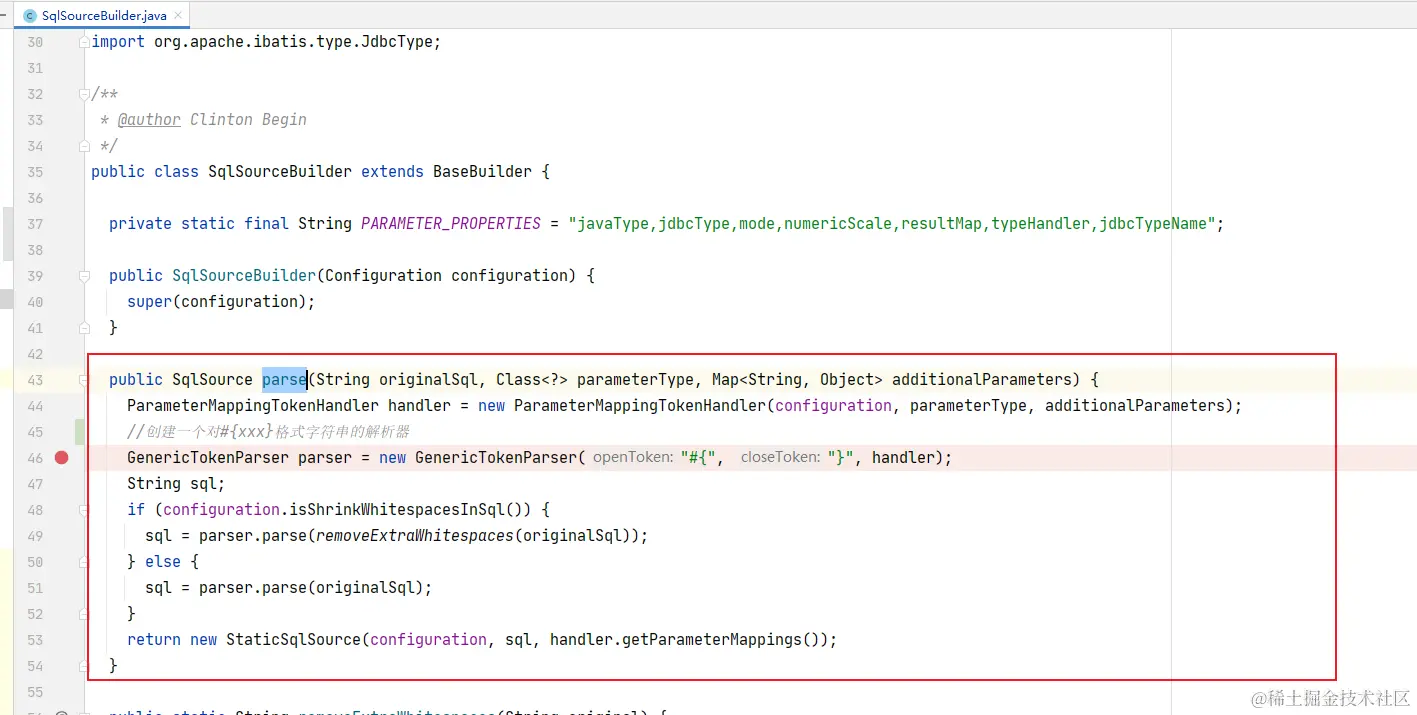Click the highlighted word parse on line 43

click(x=284, y=379)
